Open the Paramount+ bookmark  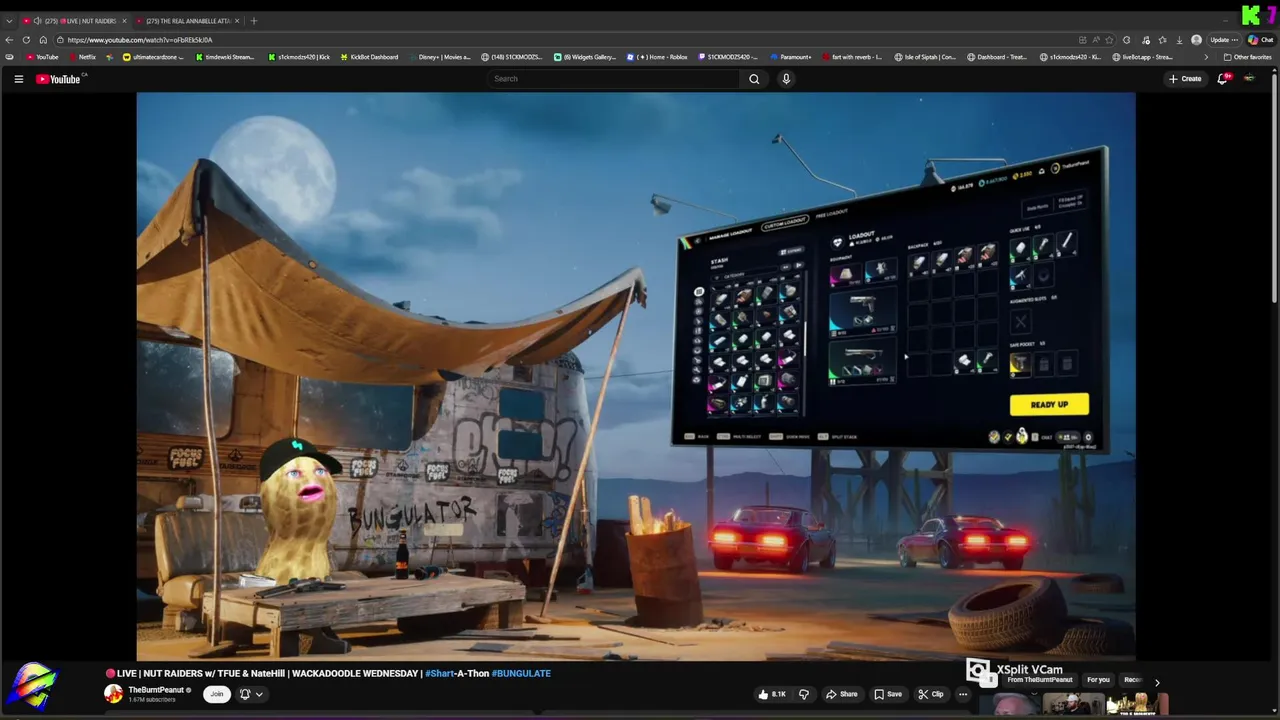click(x=791, y=57)
